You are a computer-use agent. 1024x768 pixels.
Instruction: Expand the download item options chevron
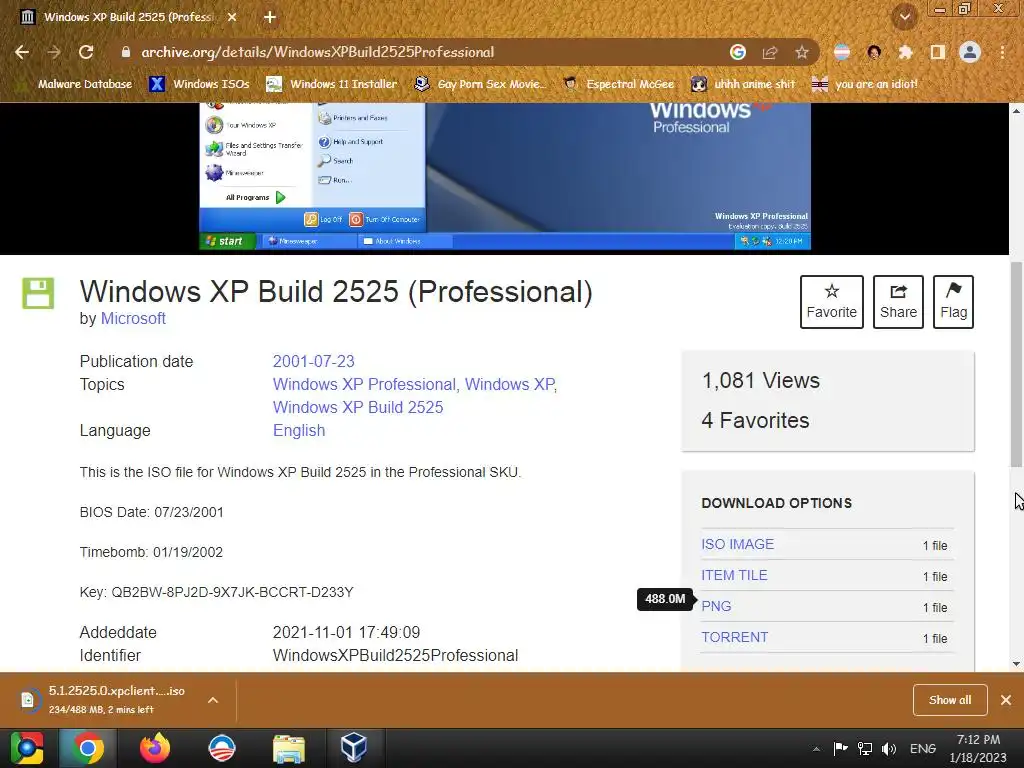(213, 700)
